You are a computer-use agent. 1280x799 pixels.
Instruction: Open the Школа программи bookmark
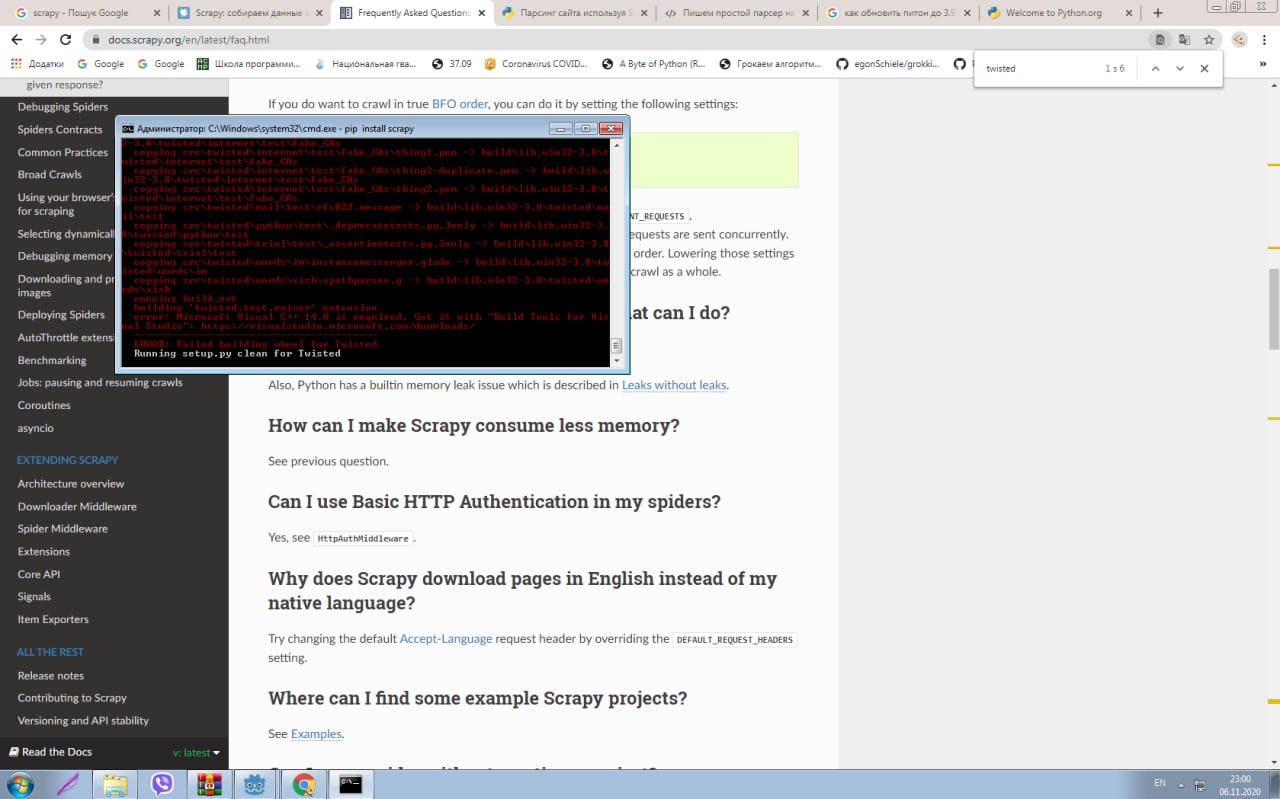click(x=249, y=63)
